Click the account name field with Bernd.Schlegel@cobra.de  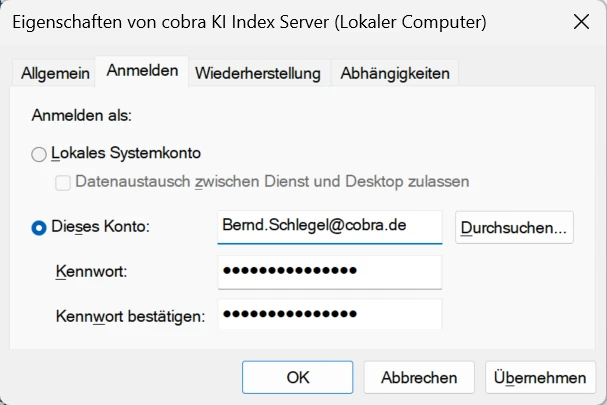[x=329, y=227]
